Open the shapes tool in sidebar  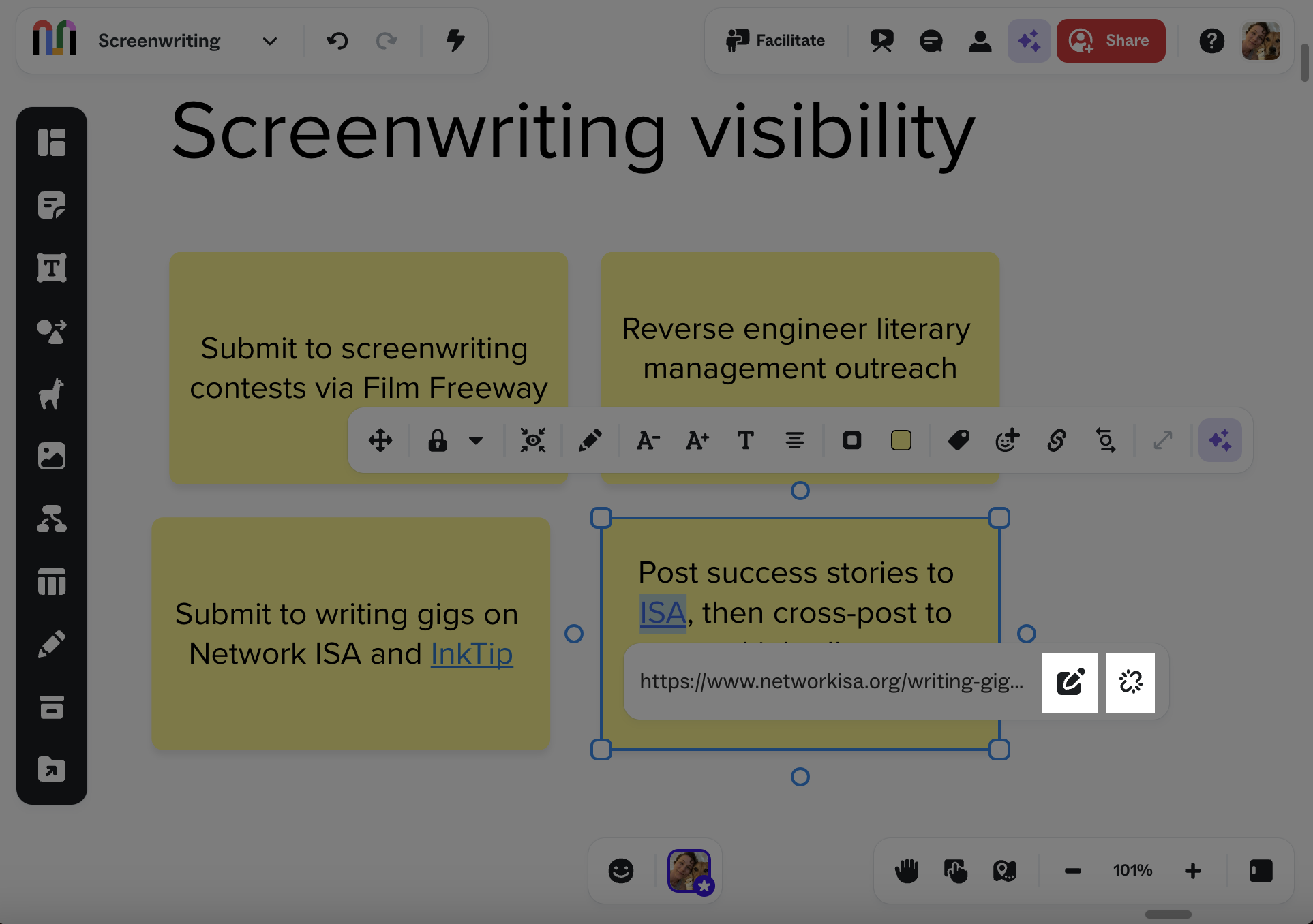coord(52,331)
